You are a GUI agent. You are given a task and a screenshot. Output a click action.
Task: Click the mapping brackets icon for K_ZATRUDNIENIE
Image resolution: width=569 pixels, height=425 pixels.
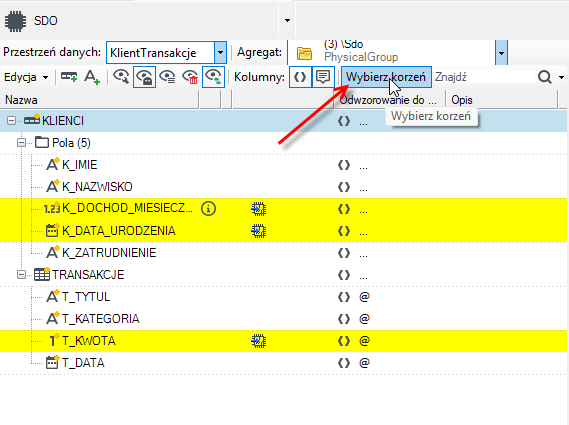click(x=344, y=253)
